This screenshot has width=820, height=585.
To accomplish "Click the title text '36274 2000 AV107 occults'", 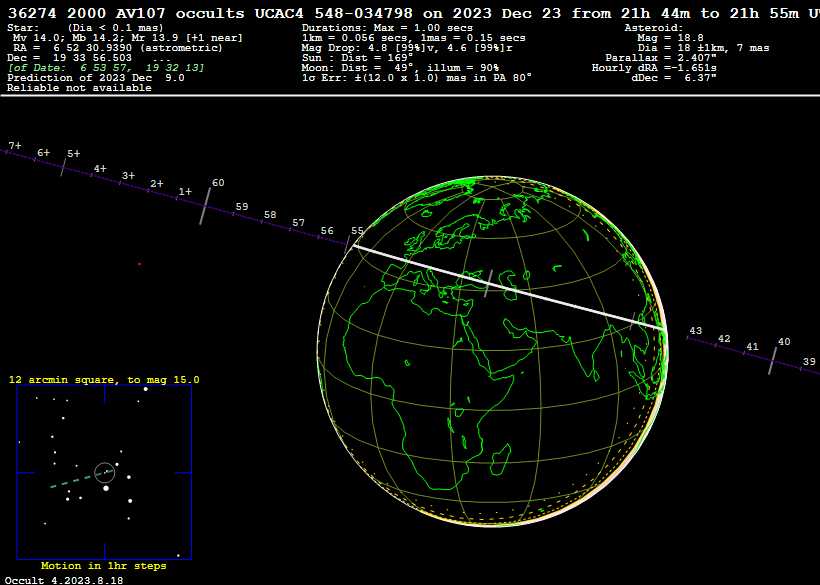I will pyautogui.click(x=126, y=14).
